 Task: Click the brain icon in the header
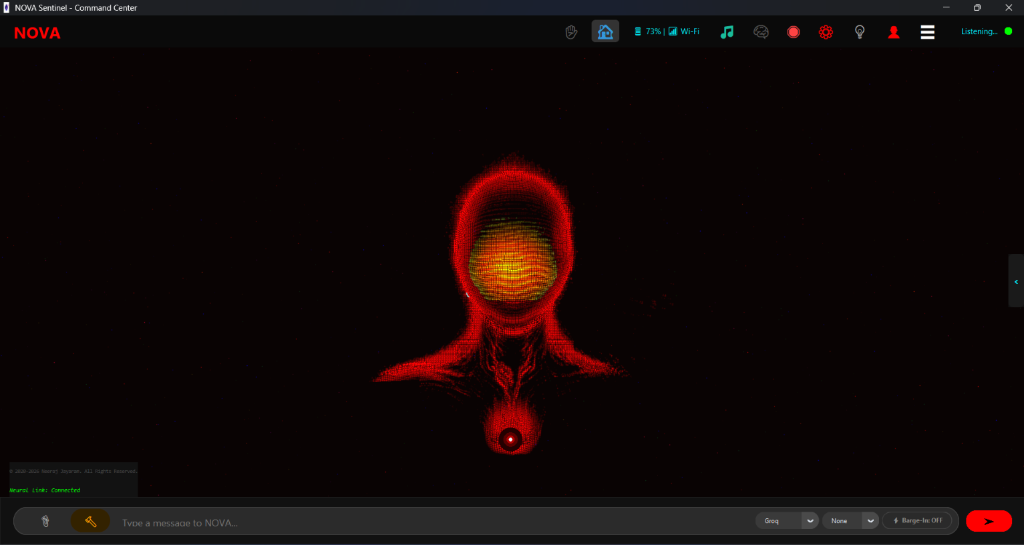click(761, 31)
